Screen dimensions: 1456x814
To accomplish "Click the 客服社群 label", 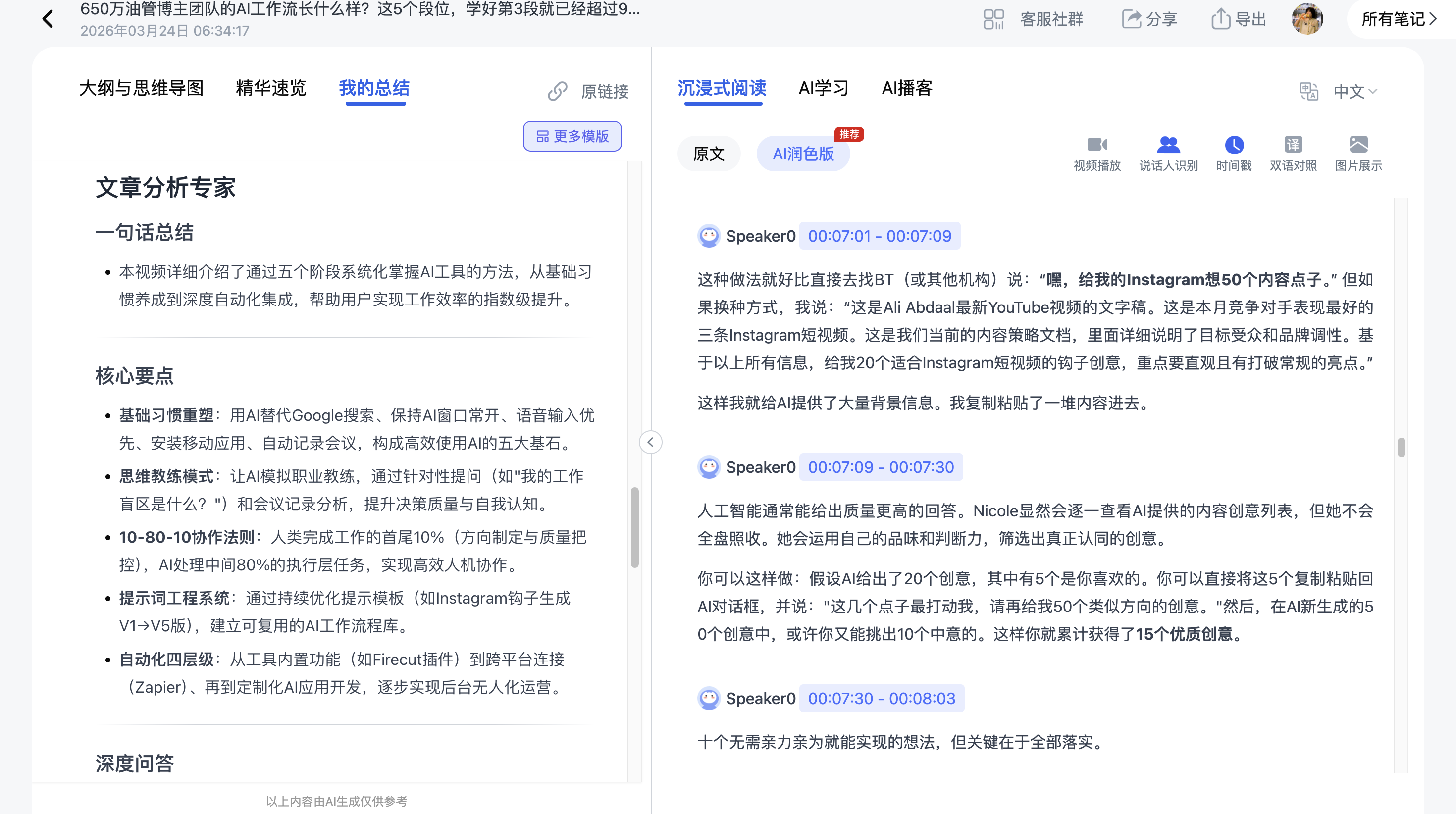I will [x=1051, y=19].
